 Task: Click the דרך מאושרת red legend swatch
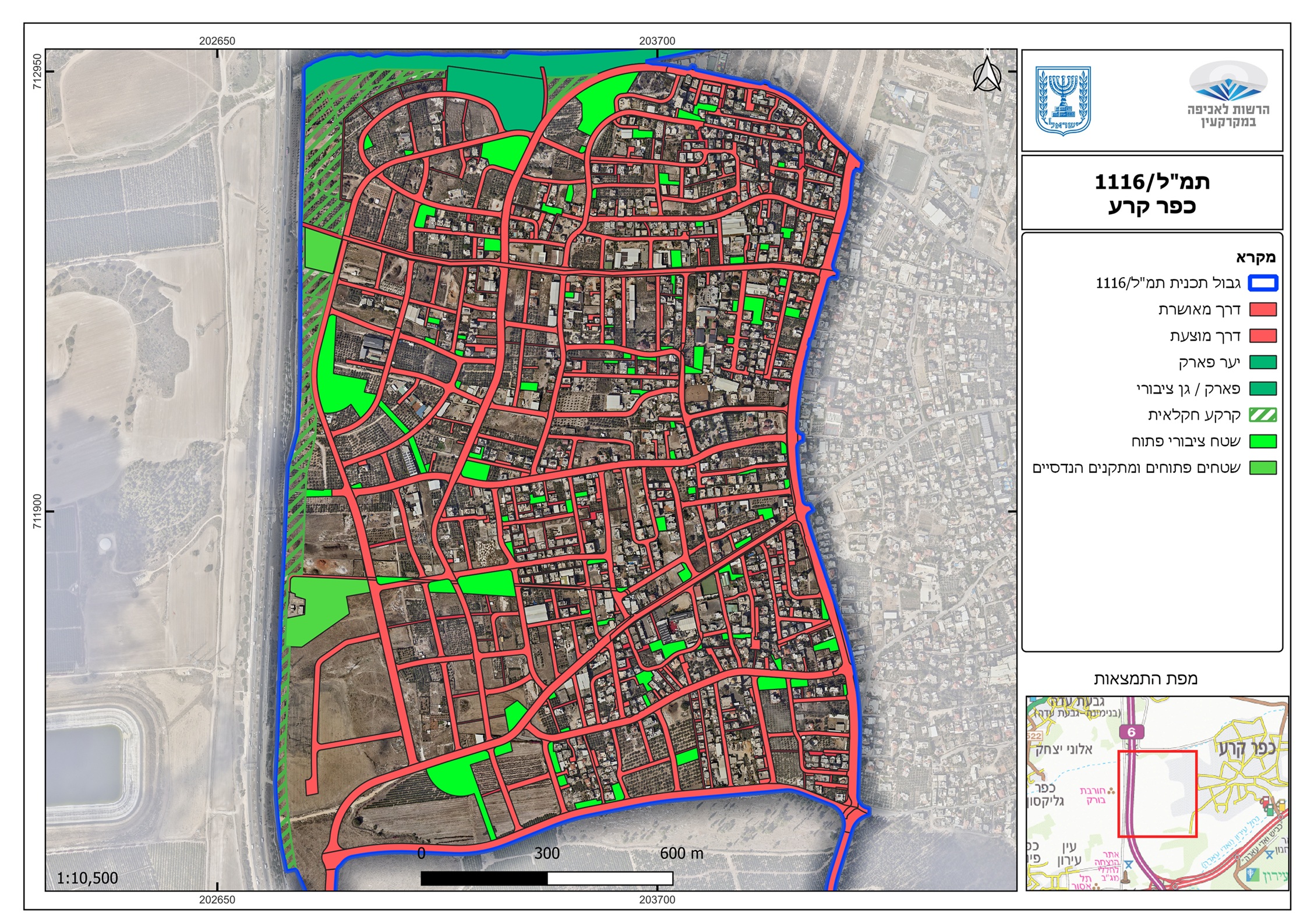(x=1263, y=310)
